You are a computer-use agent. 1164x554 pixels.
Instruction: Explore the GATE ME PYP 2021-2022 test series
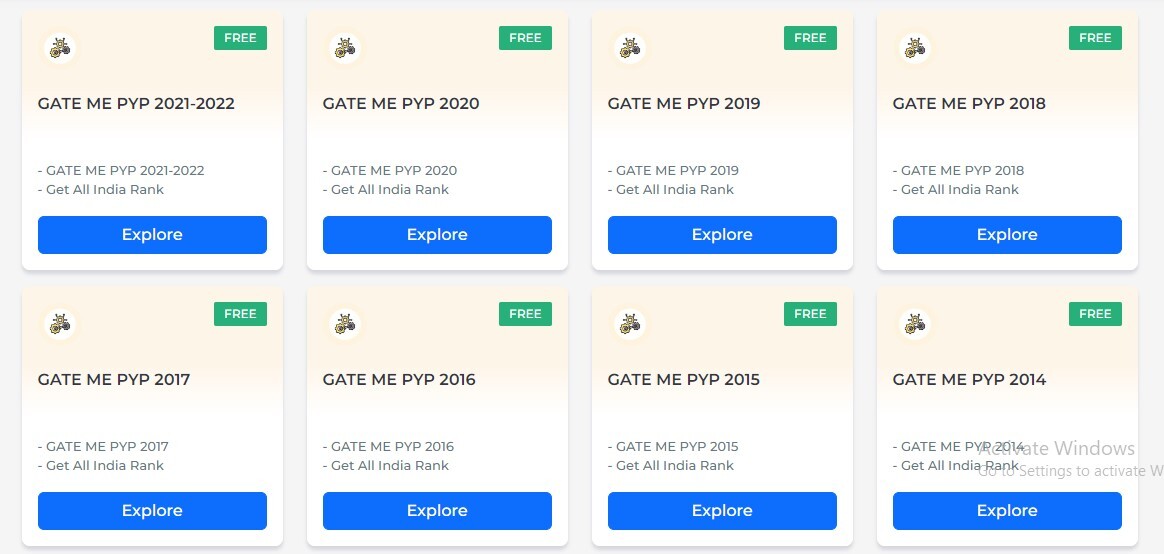(152, 235)
